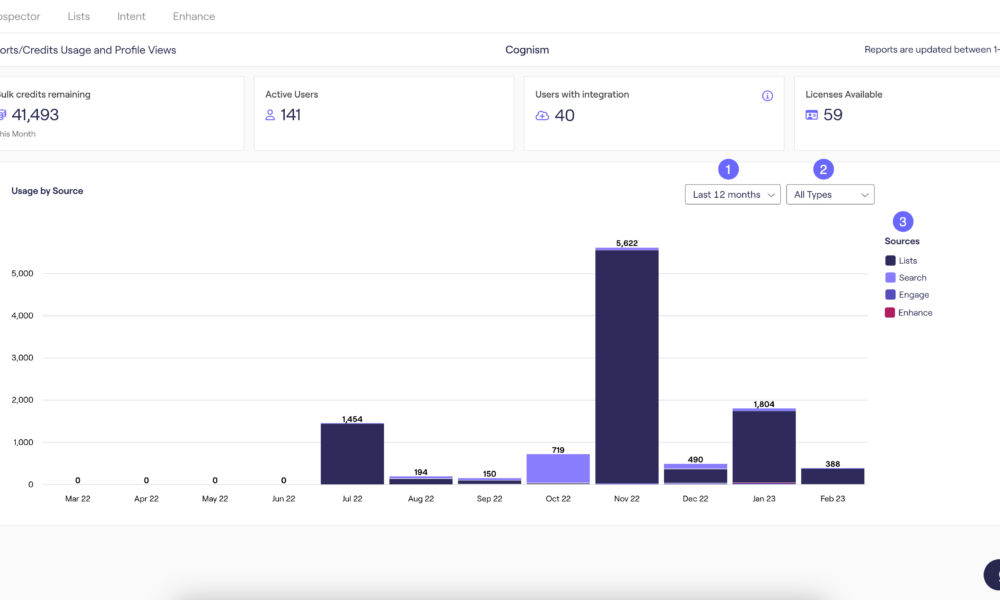The height and width of the screenshot is (600, 1000).
Task: Click the credits remaining value 41,493
Action: tap(35, 115)
